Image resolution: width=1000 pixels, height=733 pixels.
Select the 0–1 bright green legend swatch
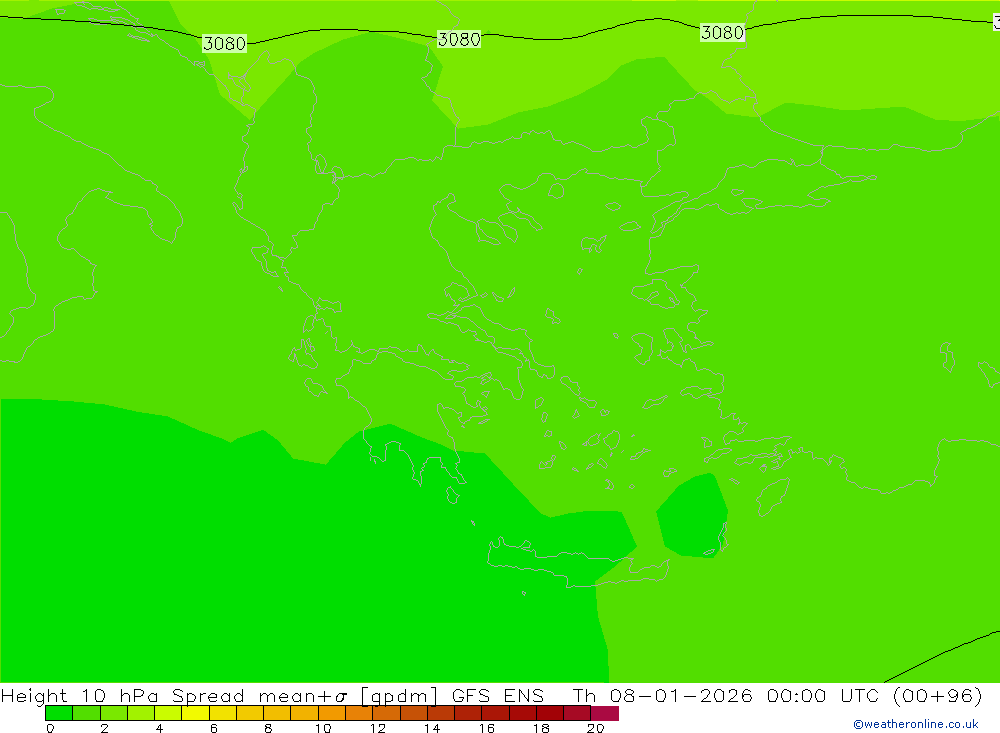pyautogui.click(x=59, y=713)
